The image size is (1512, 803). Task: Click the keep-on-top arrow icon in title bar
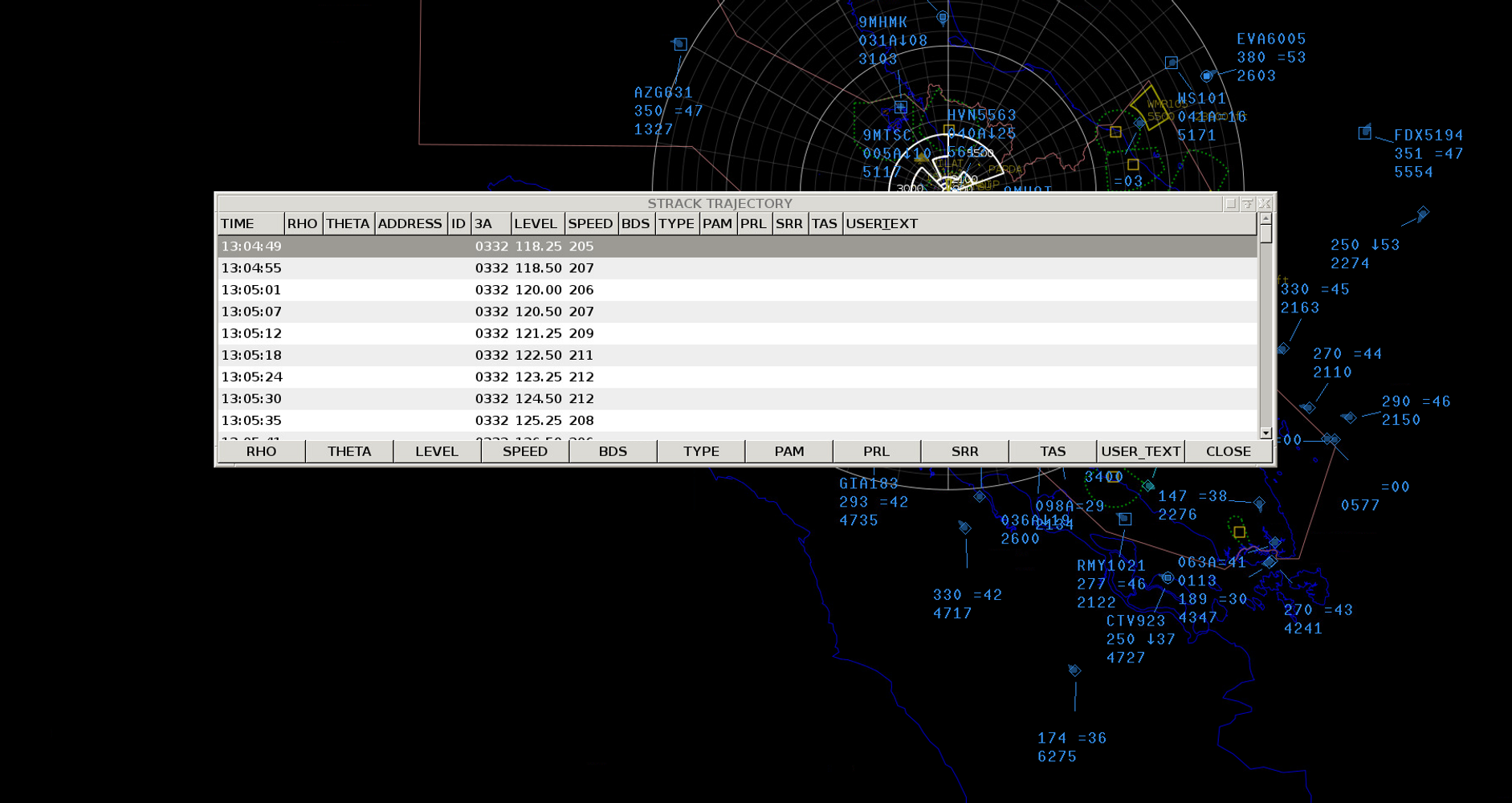click(1247, 204)
